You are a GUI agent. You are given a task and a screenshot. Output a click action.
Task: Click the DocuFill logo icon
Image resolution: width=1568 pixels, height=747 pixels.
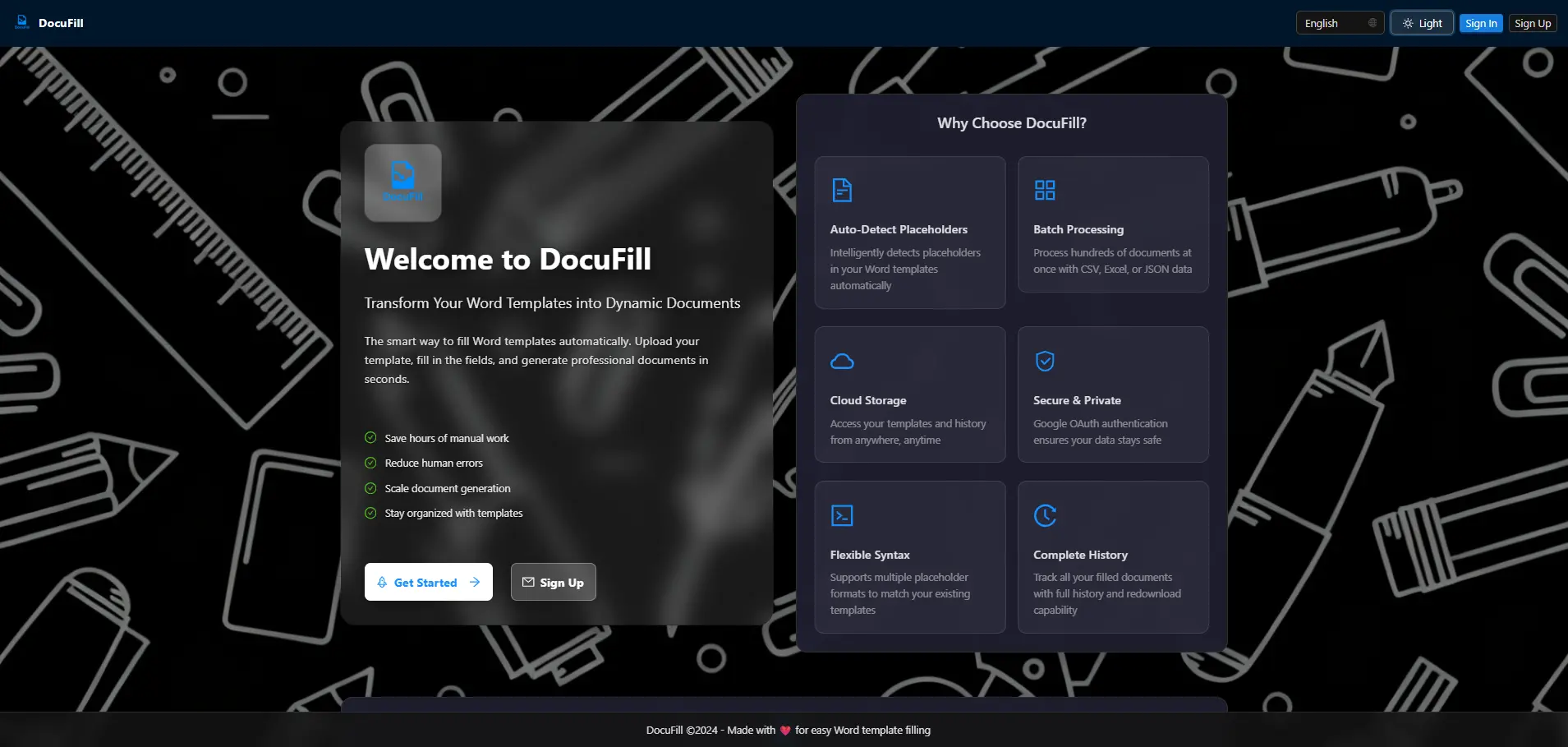(x=21, y=22)
